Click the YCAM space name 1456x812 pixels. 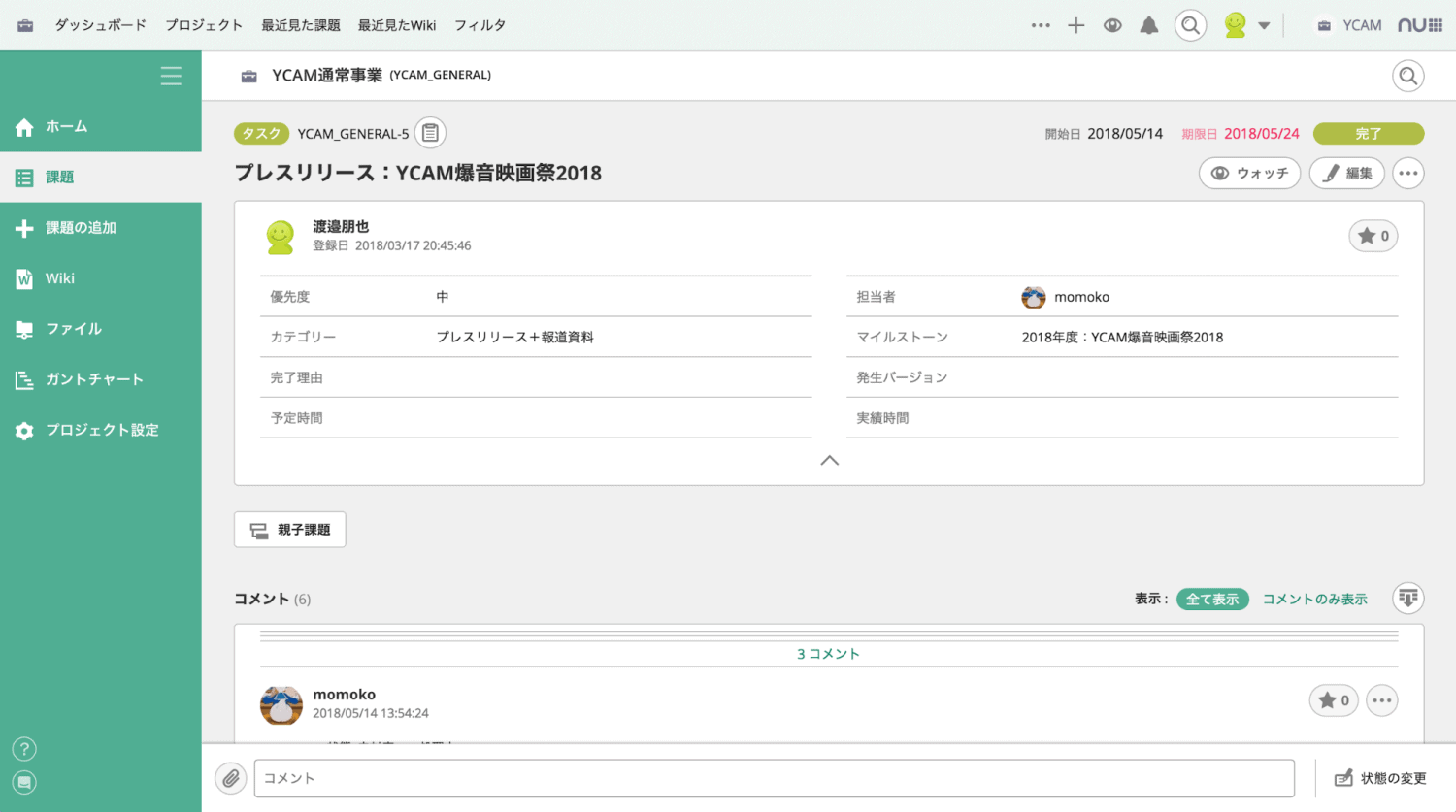1362,25
